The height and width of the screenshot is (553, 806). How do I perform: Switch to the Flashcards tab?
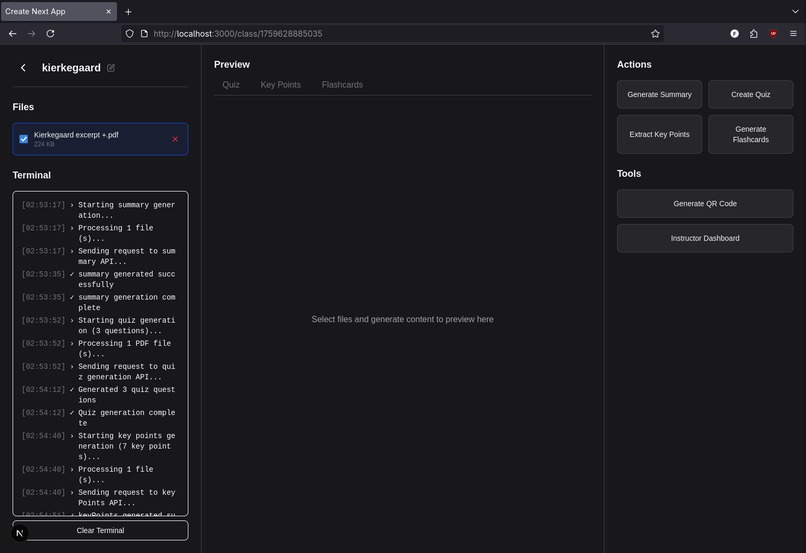[342, 85]
